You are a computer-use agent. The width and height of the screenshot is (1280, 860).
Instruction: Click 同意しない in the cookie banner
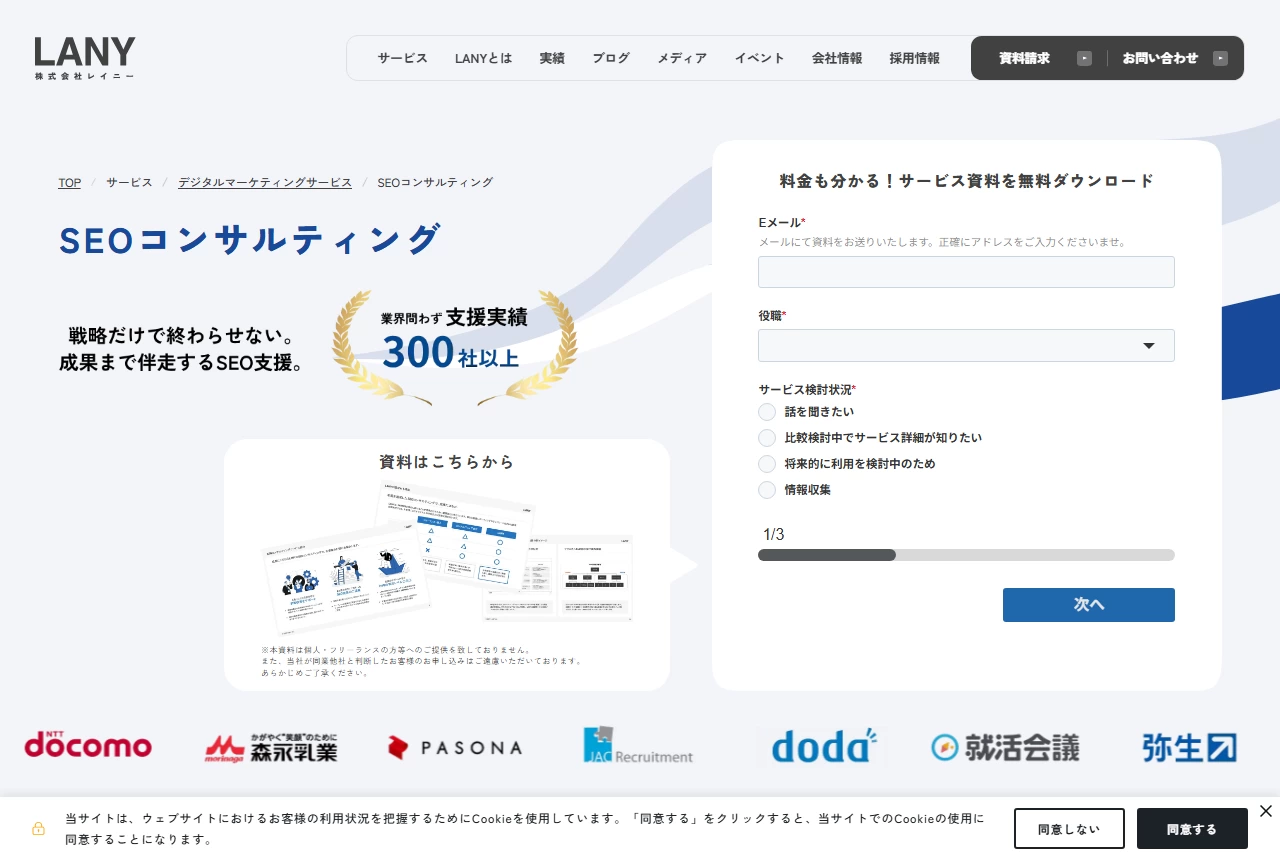pos(1069,829)
